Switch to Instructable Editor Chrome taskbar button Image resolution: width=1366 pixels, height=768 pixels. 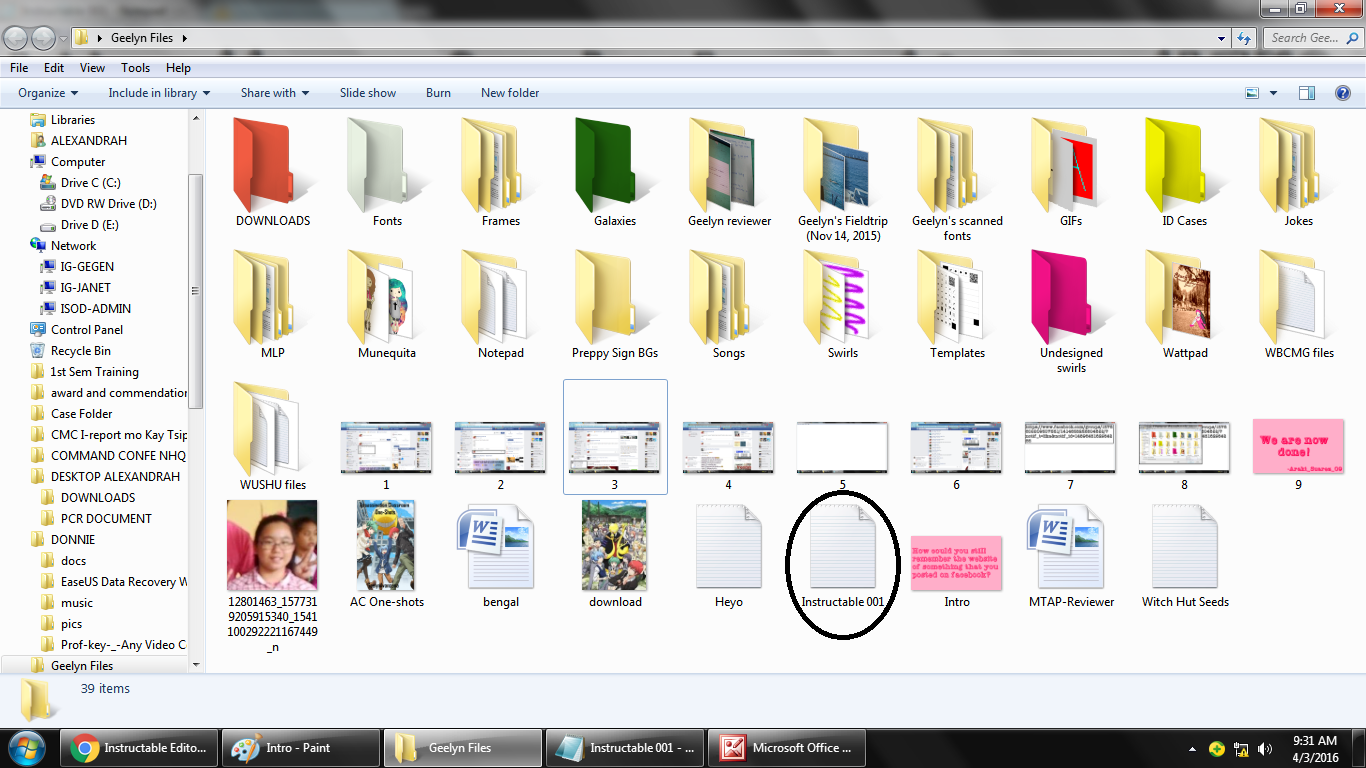(x=139, y=748)
